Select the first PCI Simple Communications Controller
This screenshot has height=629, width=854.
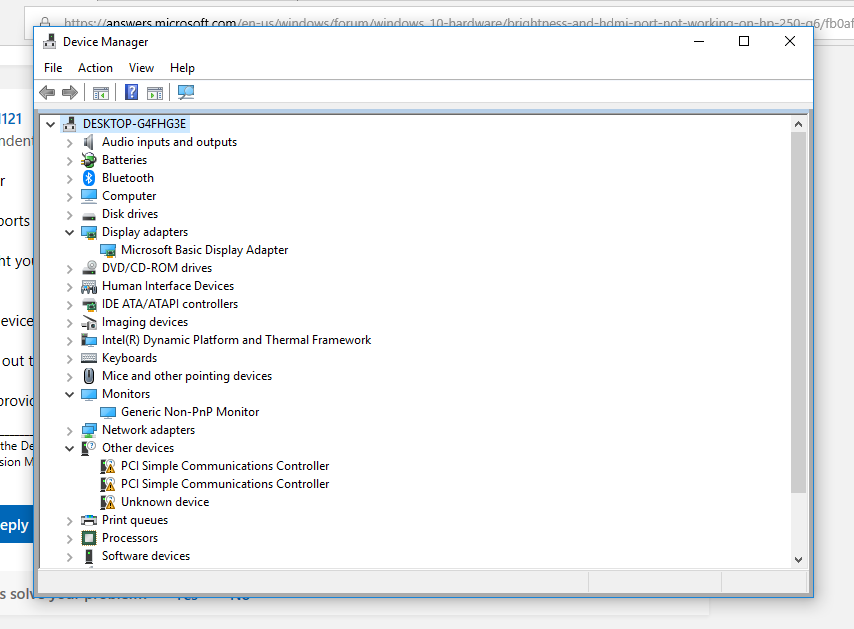225,466
